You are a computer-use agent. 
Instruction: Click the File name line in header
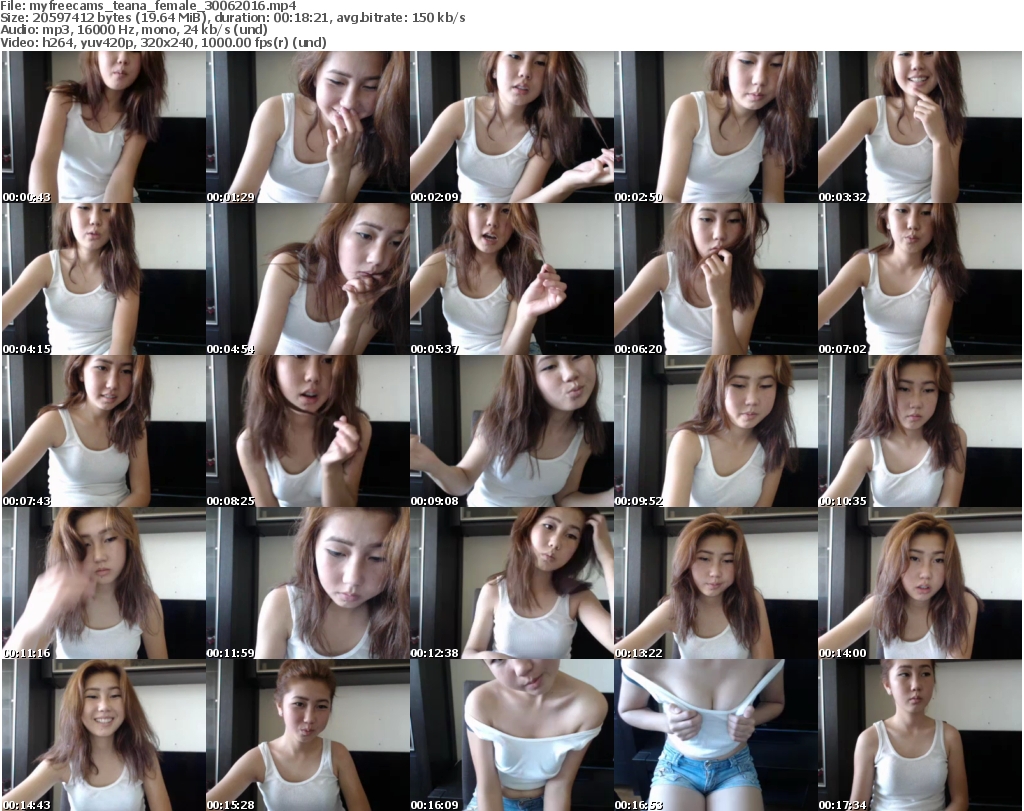150,6
